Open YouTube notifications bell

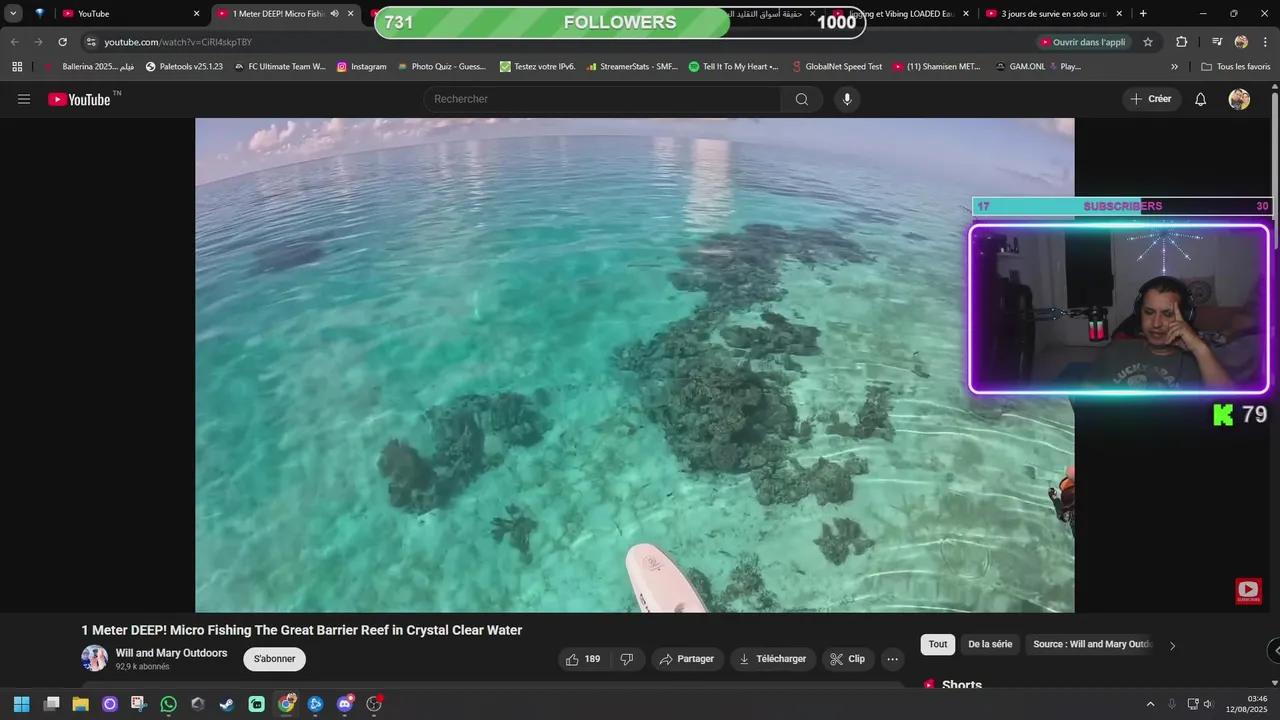click(1201, 99)
